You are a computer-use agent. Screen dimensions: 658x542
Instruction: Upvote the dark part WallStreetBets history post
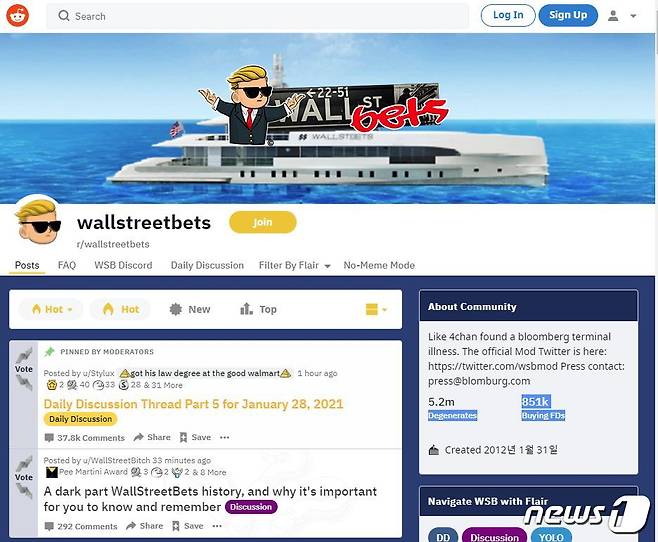click(x=24, y=464)
